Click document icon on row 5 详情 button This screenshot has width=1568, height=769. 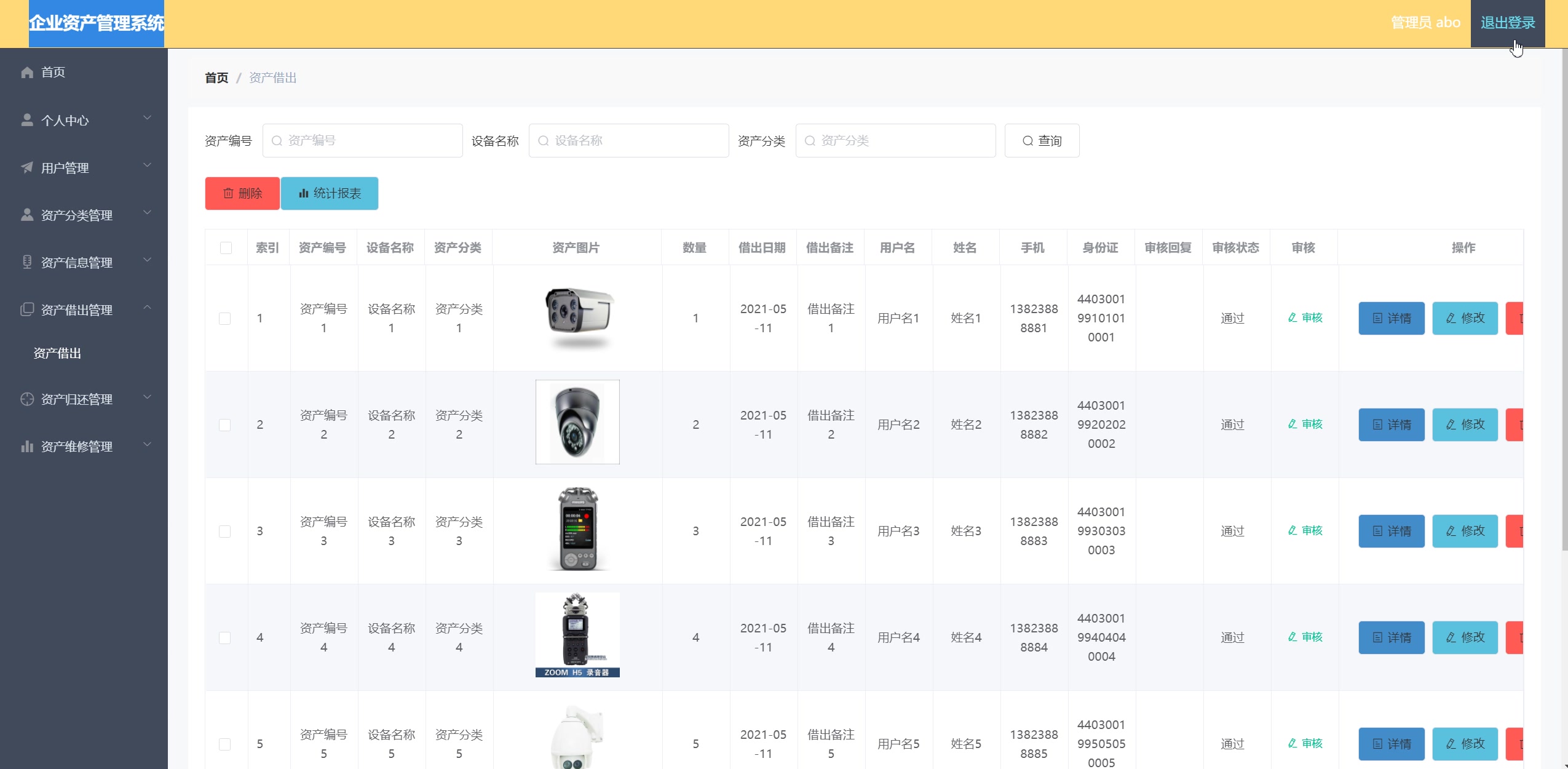point(1377,744)
